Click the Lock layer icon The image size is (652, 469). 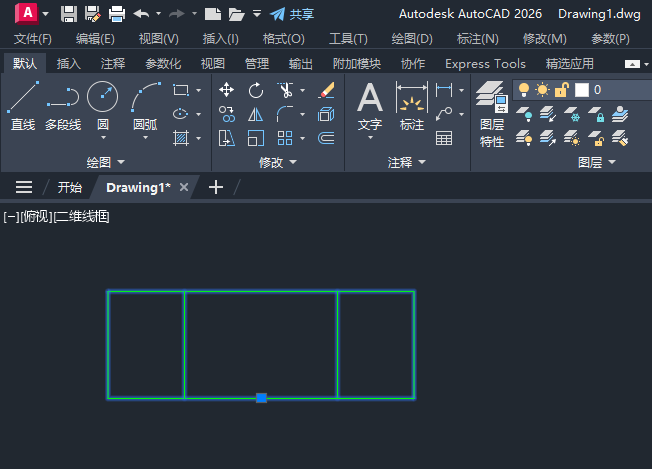[x=596, y=114]
